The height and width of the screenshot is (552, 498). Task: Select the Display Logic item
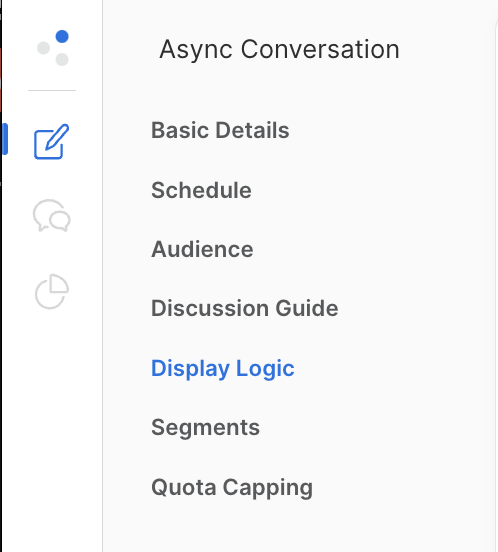click(222, 369)
